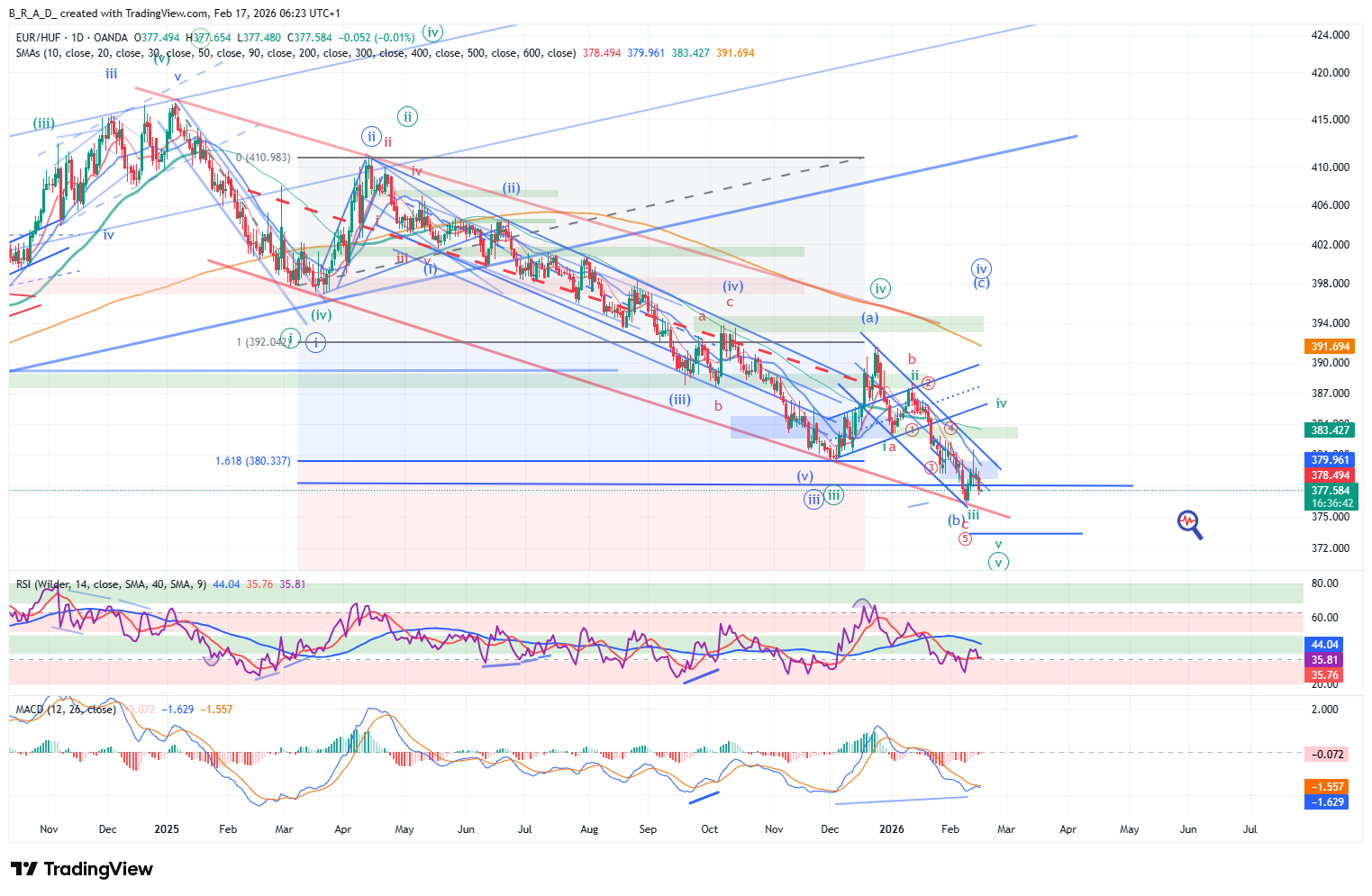The width and height of the screenshot is (1372, 896).
Task: Select the red circled 5 wave marker
Action: [965, 539]
